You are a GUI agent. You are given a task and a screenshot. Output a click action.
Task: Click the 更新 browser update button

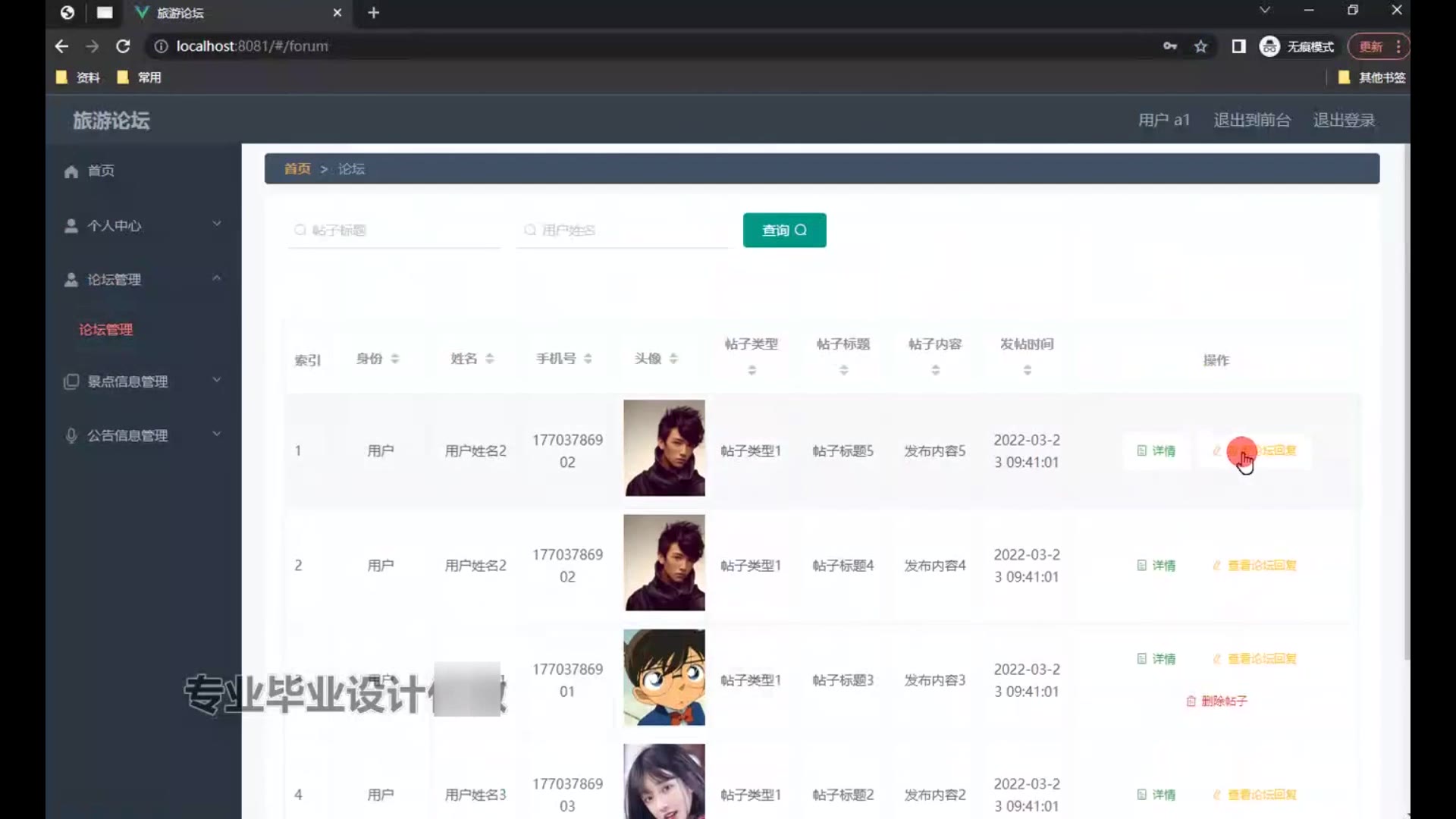point(1378,46)
